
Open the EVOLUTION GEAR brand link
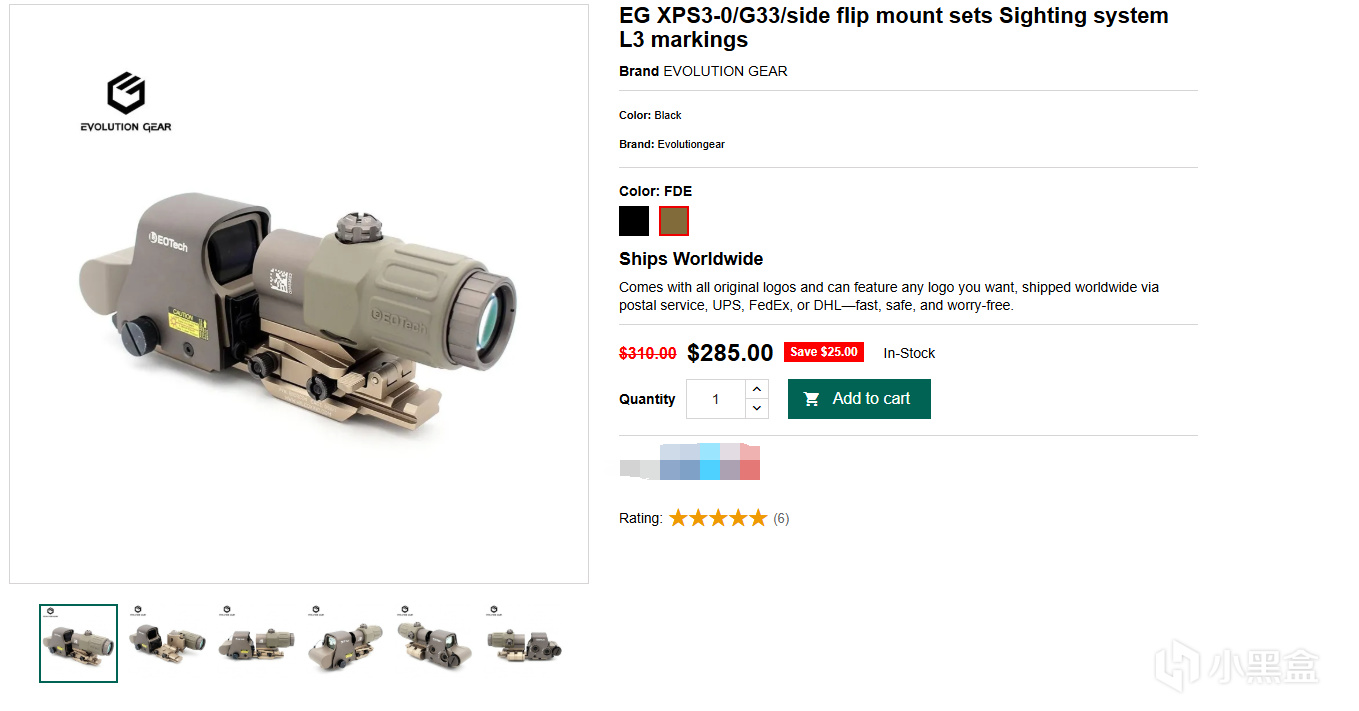pyautogui.click(x=725, y=71)
